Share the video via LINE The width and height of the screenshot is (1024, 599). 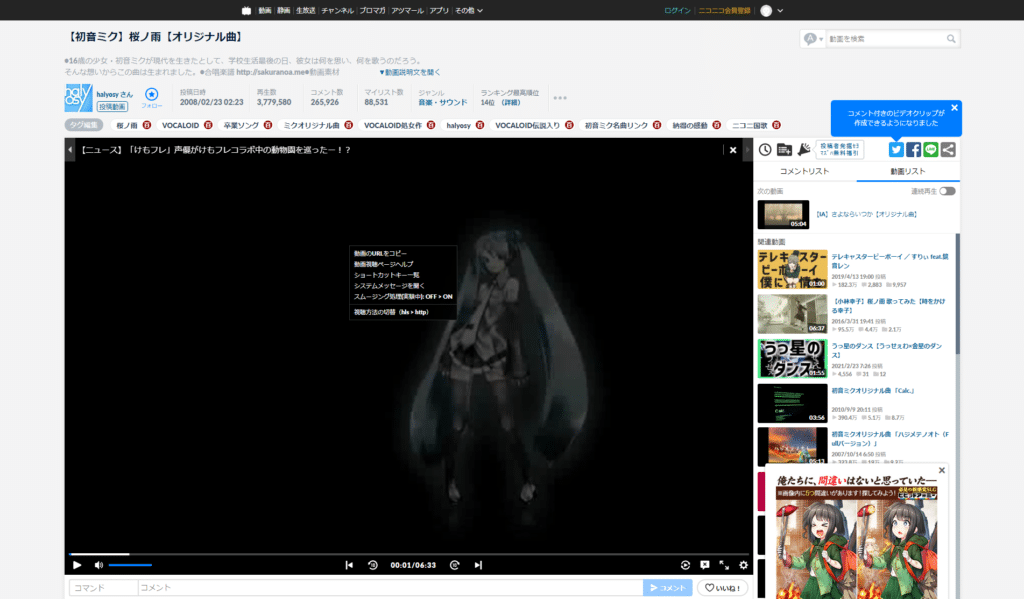[x=930, y=150]
